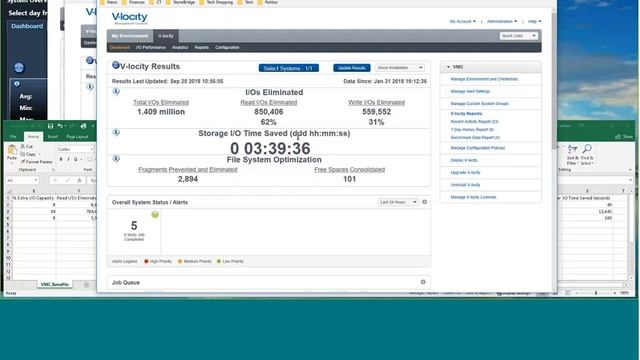Click the Update Results button

[352, 68]
